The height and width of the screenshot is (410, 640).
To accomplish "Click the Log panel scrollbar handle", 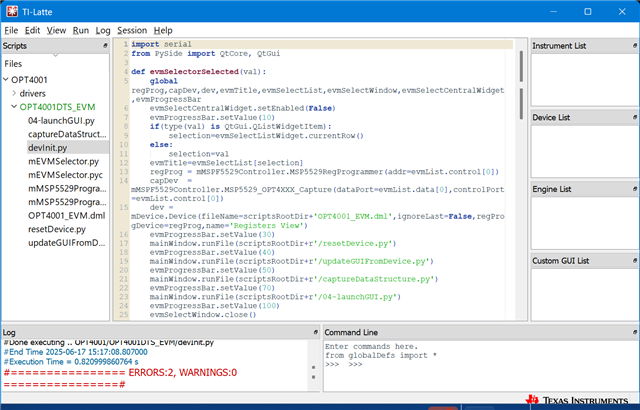I will [x=313, y=372].
